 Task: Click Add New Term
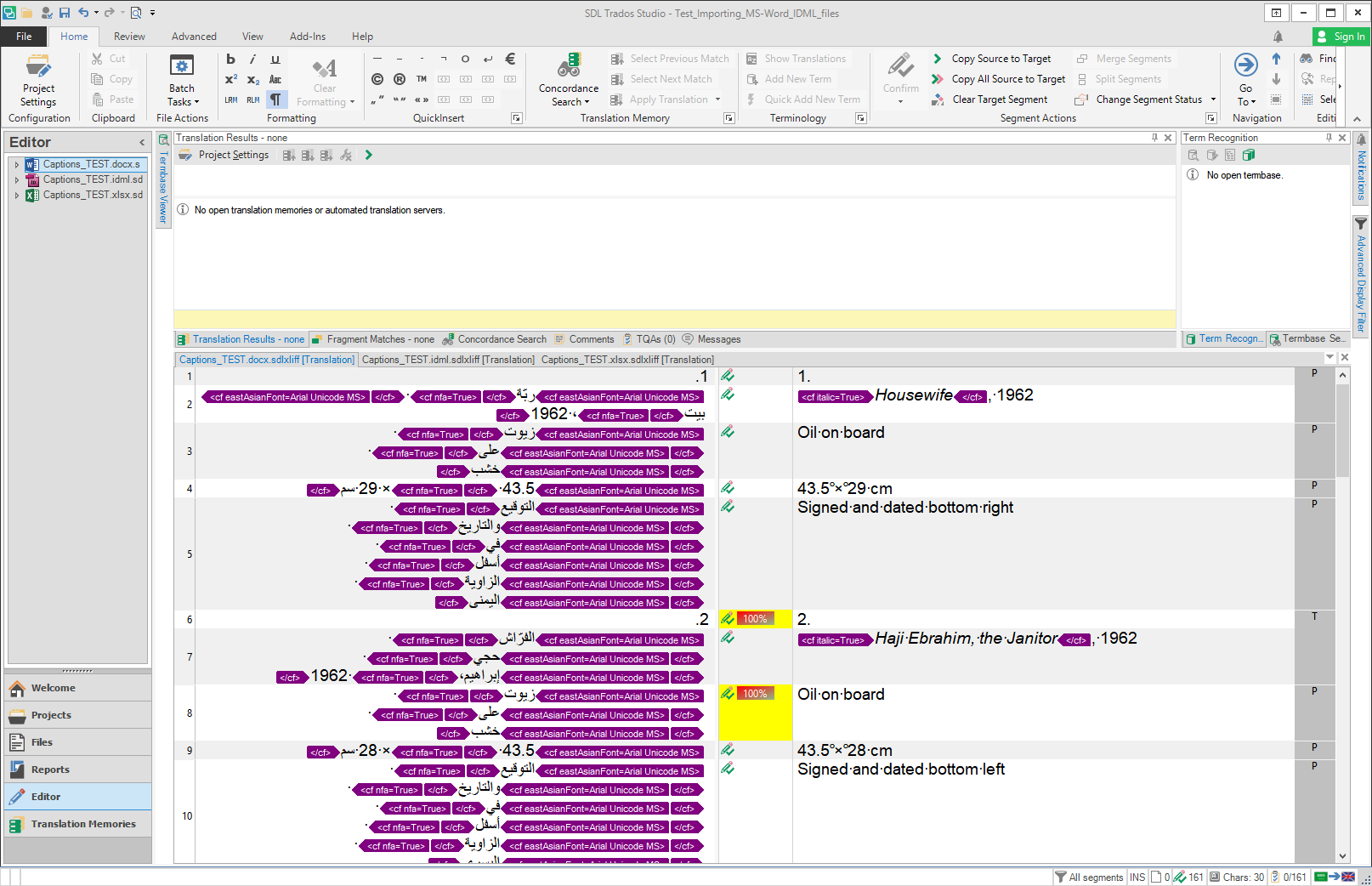click(789, 79)
